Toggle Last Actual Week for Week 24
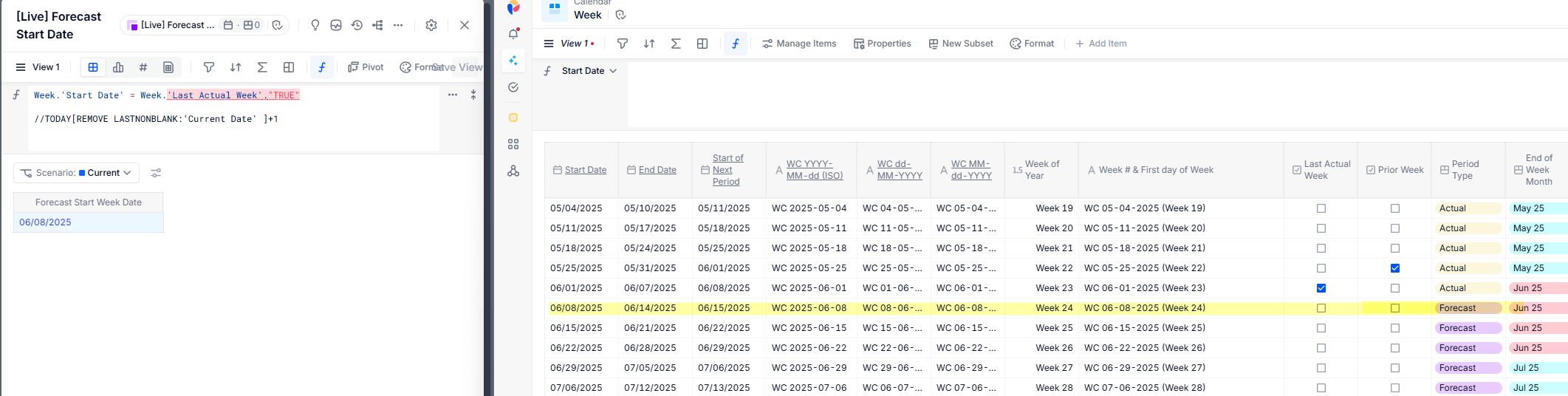This screenshot has height=396, width=1568. (x=1321, y=308)
